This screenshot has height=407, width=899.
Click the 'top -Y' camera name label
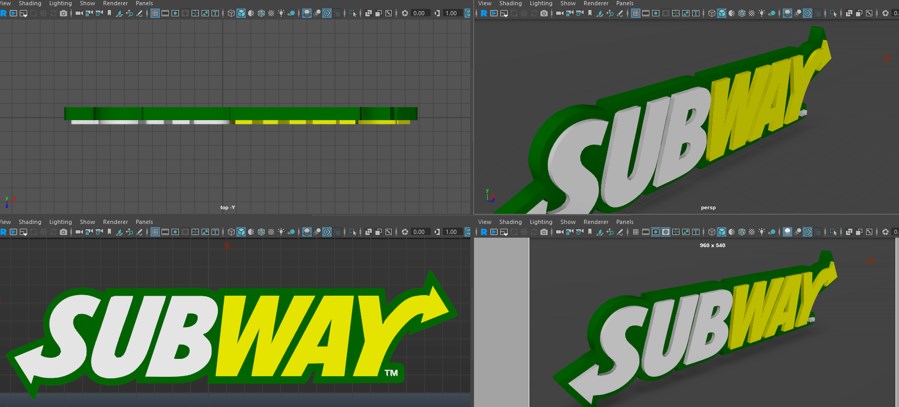pyautogui.click(x=228, y=208)
